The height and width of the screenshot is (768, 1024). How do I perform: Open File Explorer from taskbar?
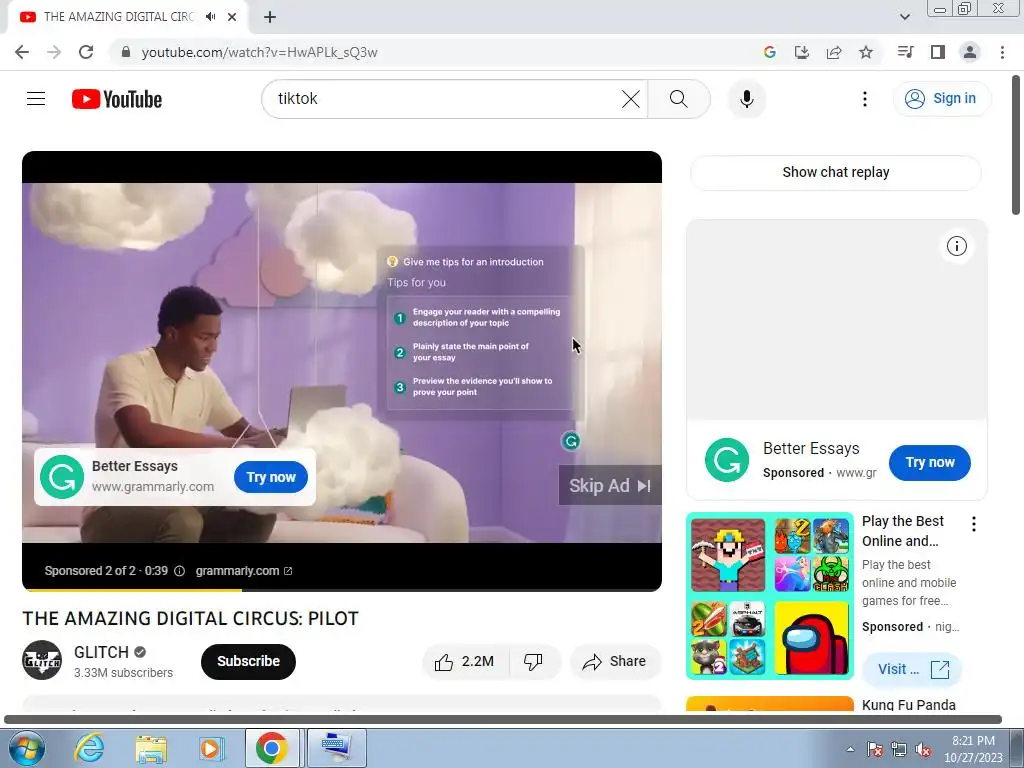coord(151,748)
